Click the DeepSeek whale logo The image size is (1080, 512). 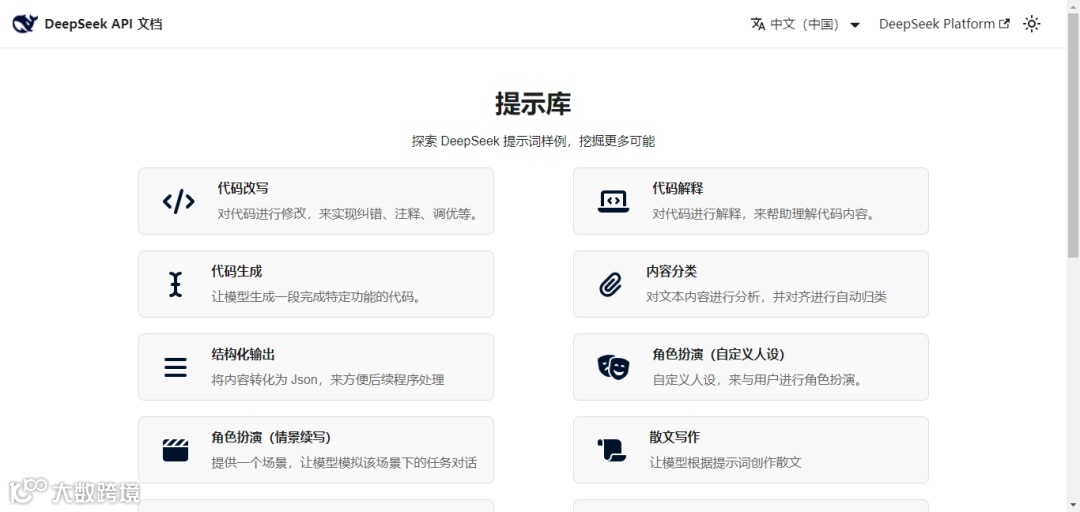[x=25, y=24]
